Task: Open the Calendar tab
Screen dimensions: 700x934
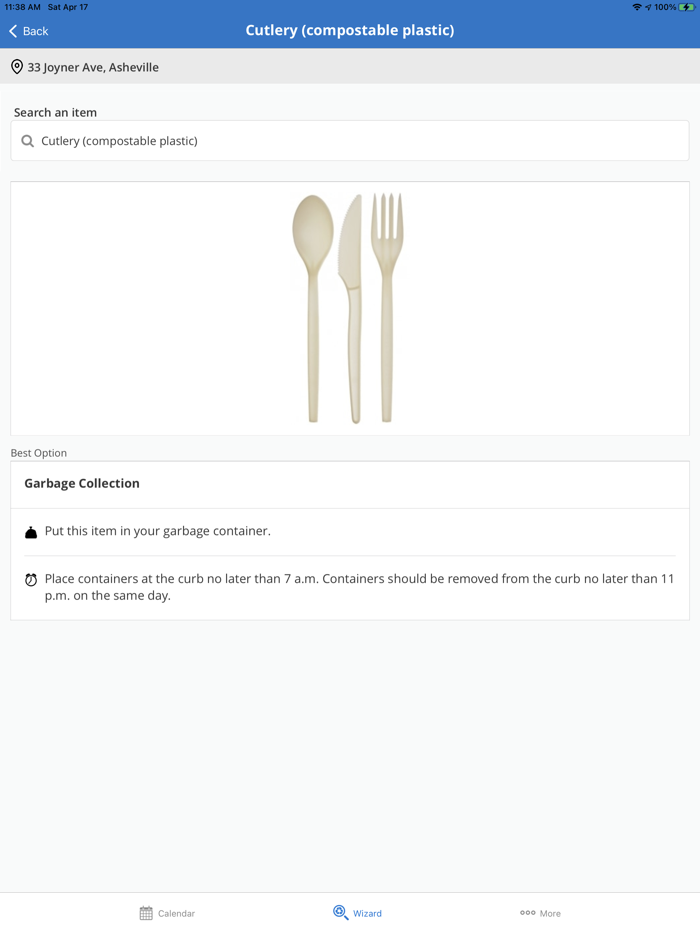Action: pos(167,913)
